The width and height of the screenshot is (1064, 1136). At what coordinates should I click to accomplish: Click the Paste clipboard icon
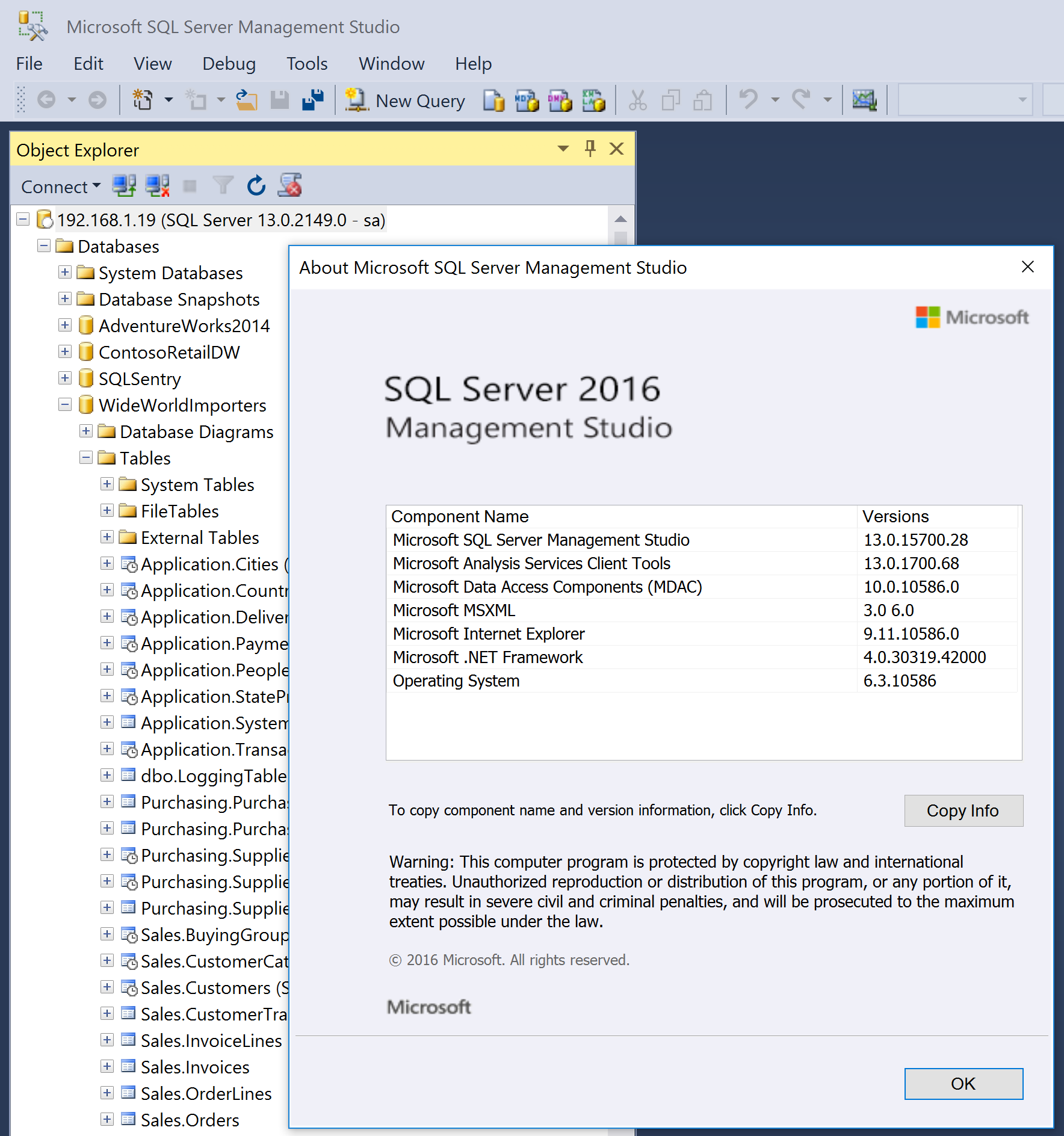coord(702,100)
